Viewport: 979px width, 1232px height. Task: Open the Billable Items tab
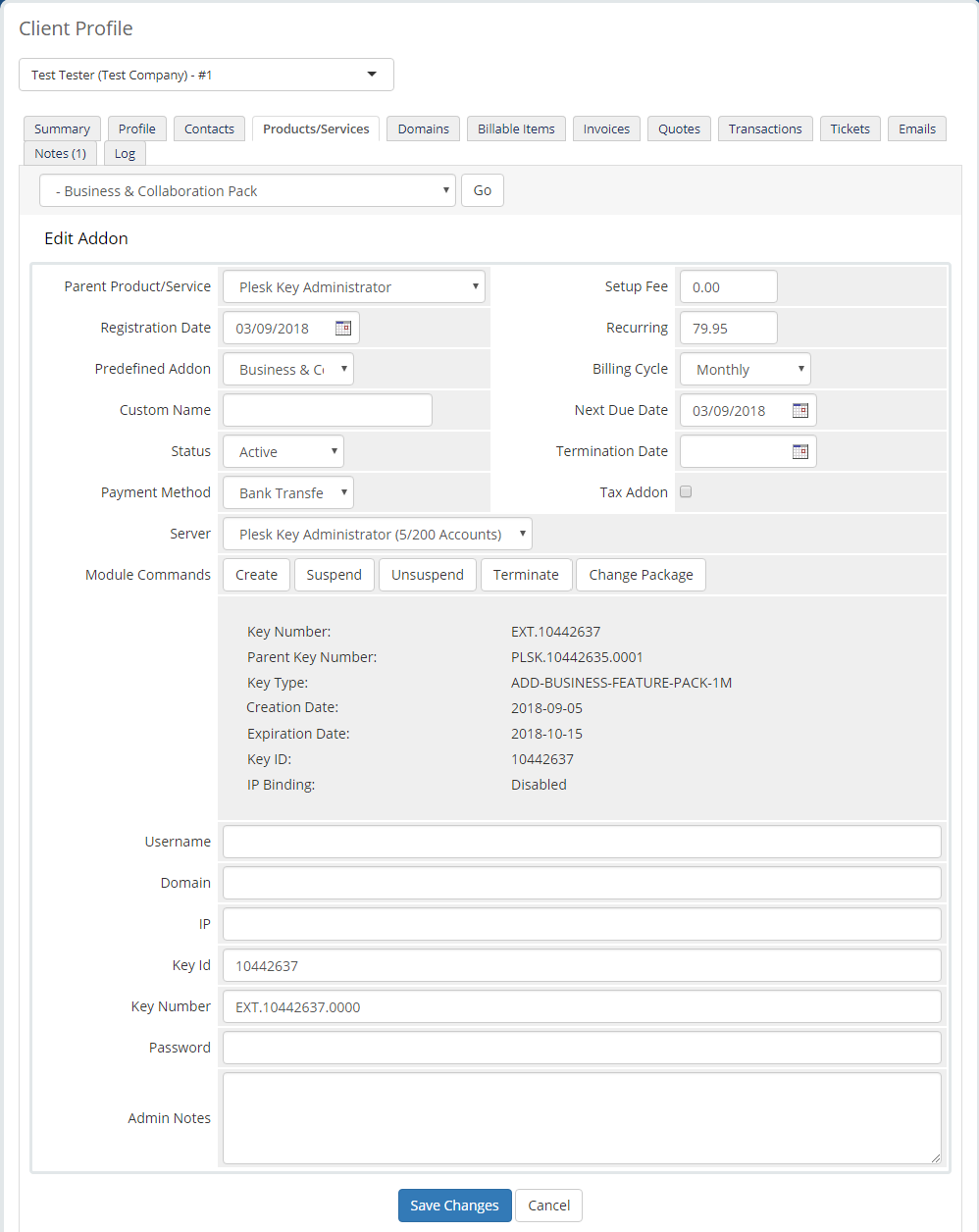tap(516, 128)
